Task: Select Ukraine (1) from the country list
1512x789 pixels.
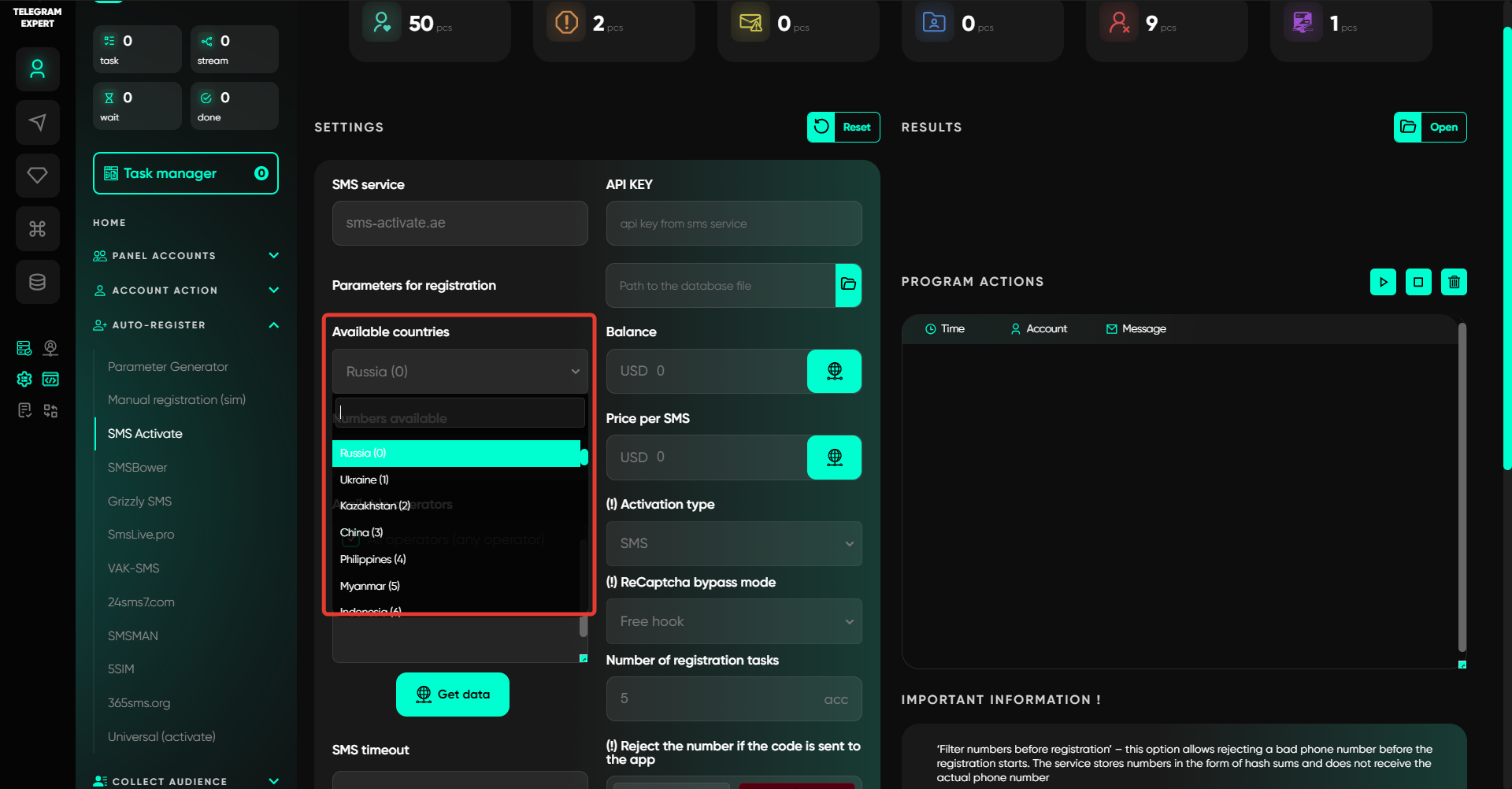Action: pos(365,480)
